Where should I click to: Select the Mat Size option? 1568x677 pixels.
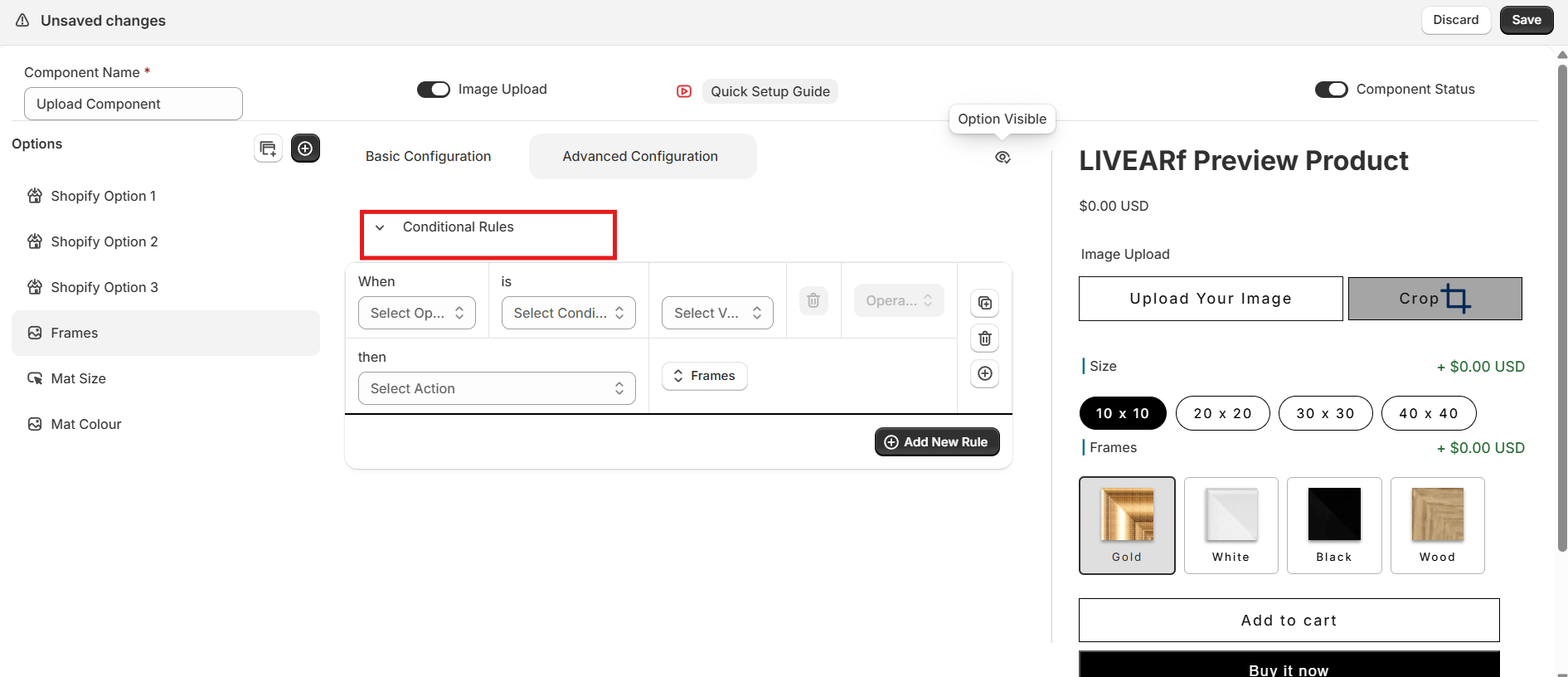click(x=166, y=378)
